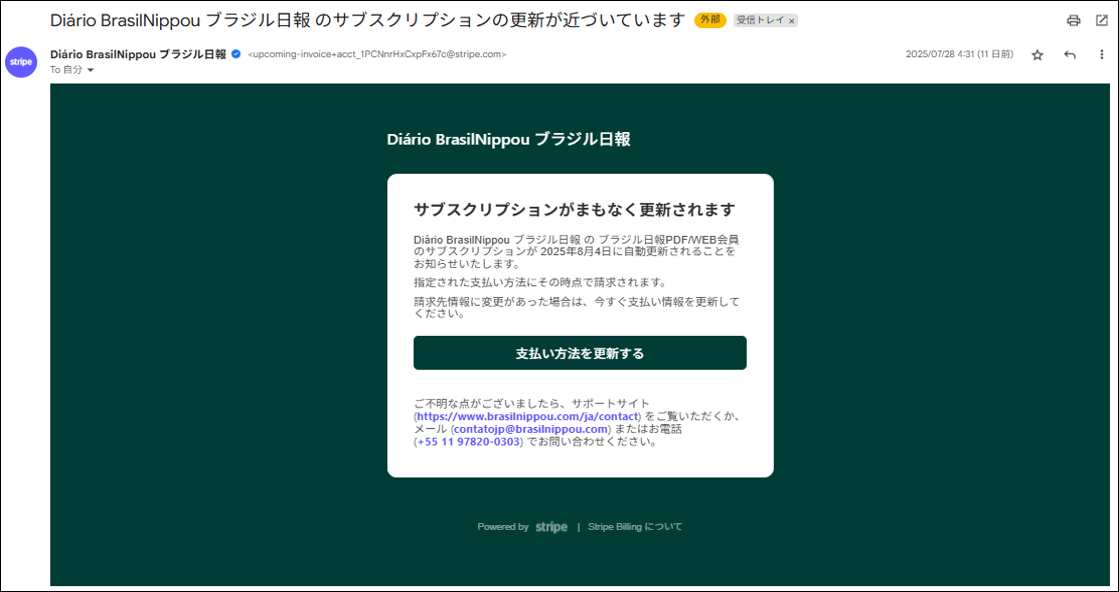Viewport: 1119px width, 592px height.
Task: Click the heading サブスクリプションがまもなく更新されます
Action: (574, 210)
